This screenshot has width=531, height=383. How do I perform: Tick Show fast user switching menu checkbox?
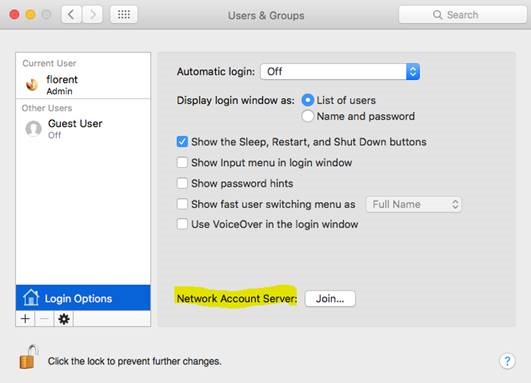[182, 204]
